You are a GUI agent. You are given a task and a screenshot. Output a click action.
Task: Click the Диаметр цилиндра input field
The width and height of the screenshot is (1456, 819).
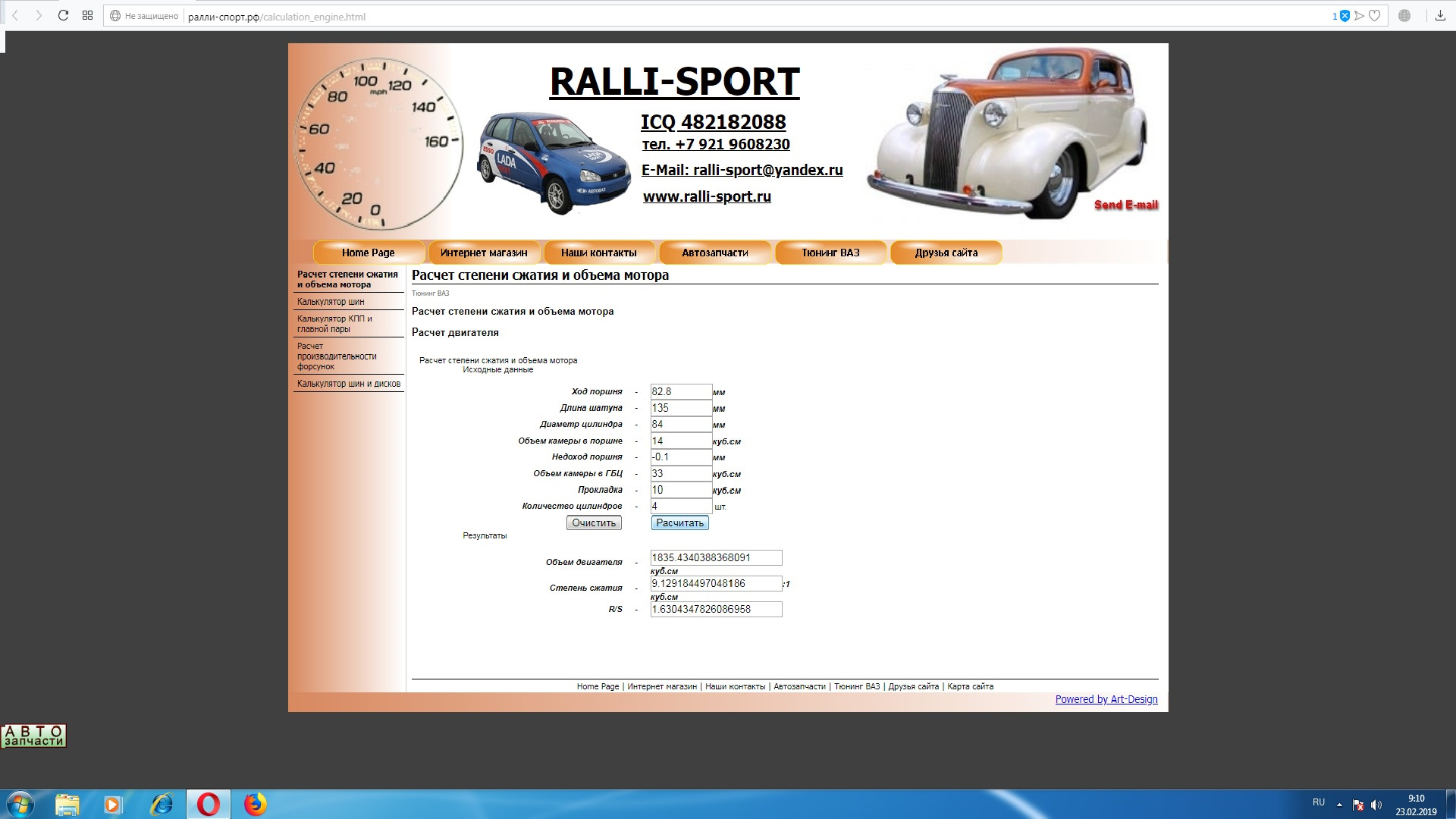point(680,425)
